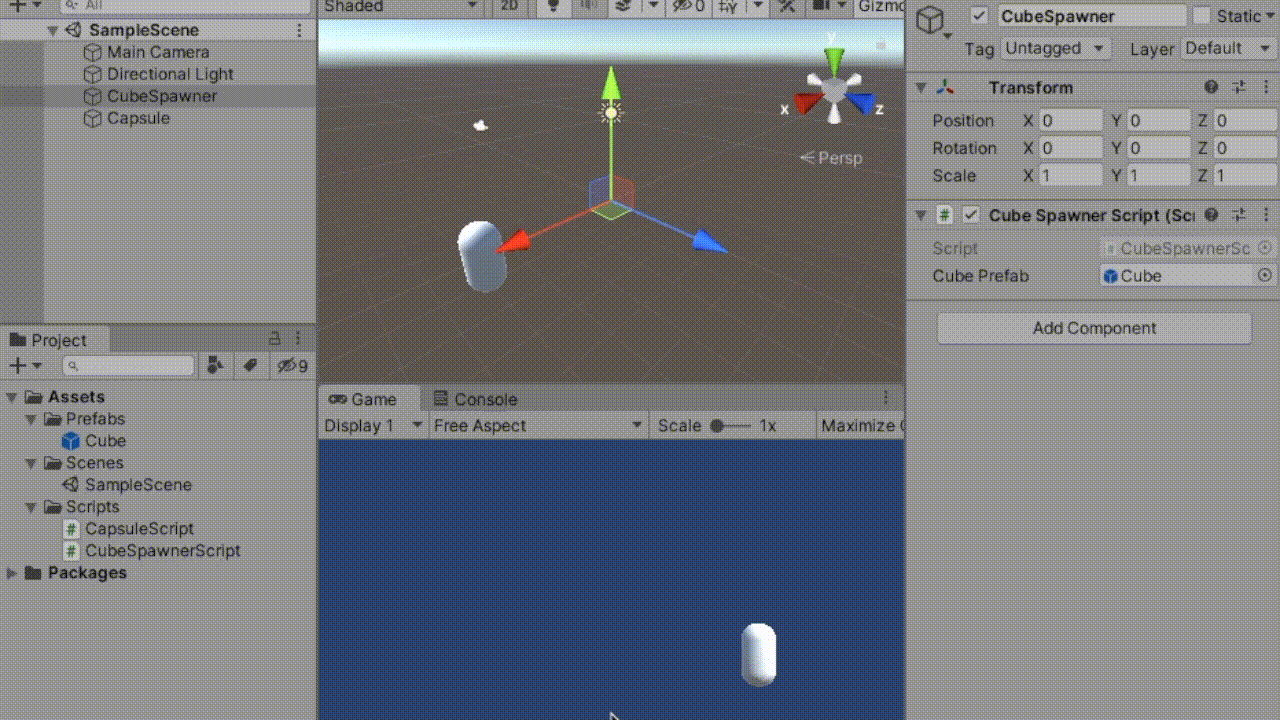The height and width of the screenshot is (720, 1280).
Task: Click the Cube Spawner Script help icon
Action: 1211,215
